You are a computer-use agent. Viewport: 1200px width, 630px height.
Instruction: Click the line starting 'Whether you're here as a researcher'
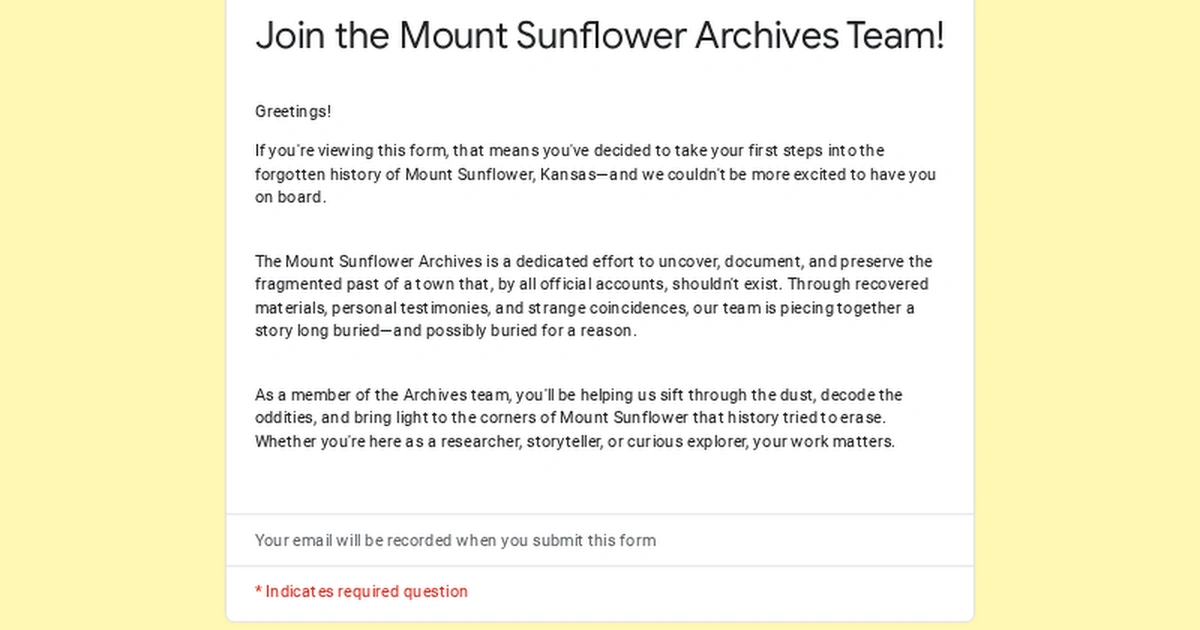pos(574,441)
